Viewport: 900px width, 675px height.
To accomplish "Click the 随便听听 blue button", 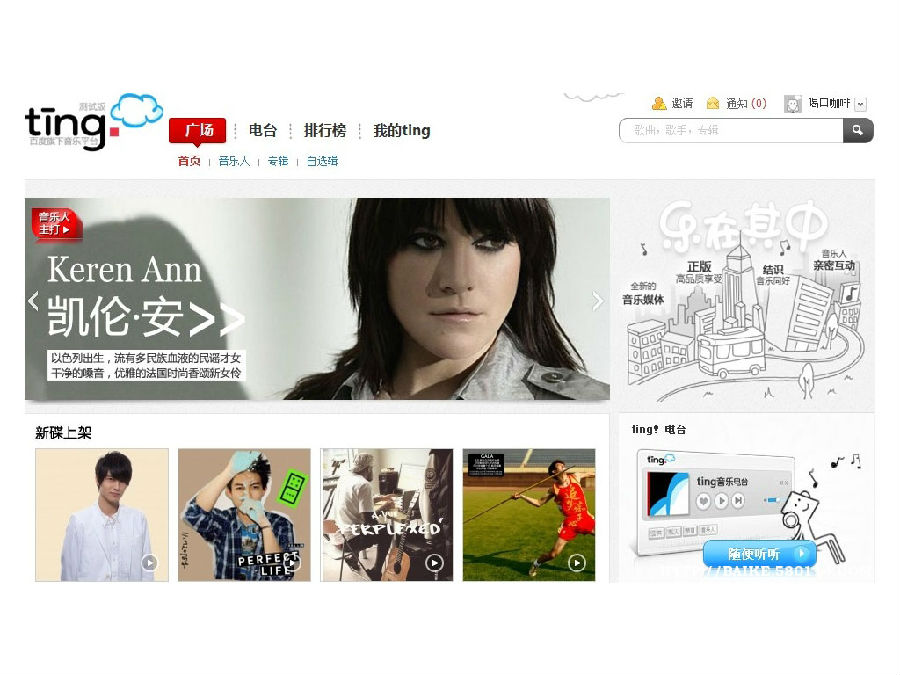I will click(x=759, y=554).
